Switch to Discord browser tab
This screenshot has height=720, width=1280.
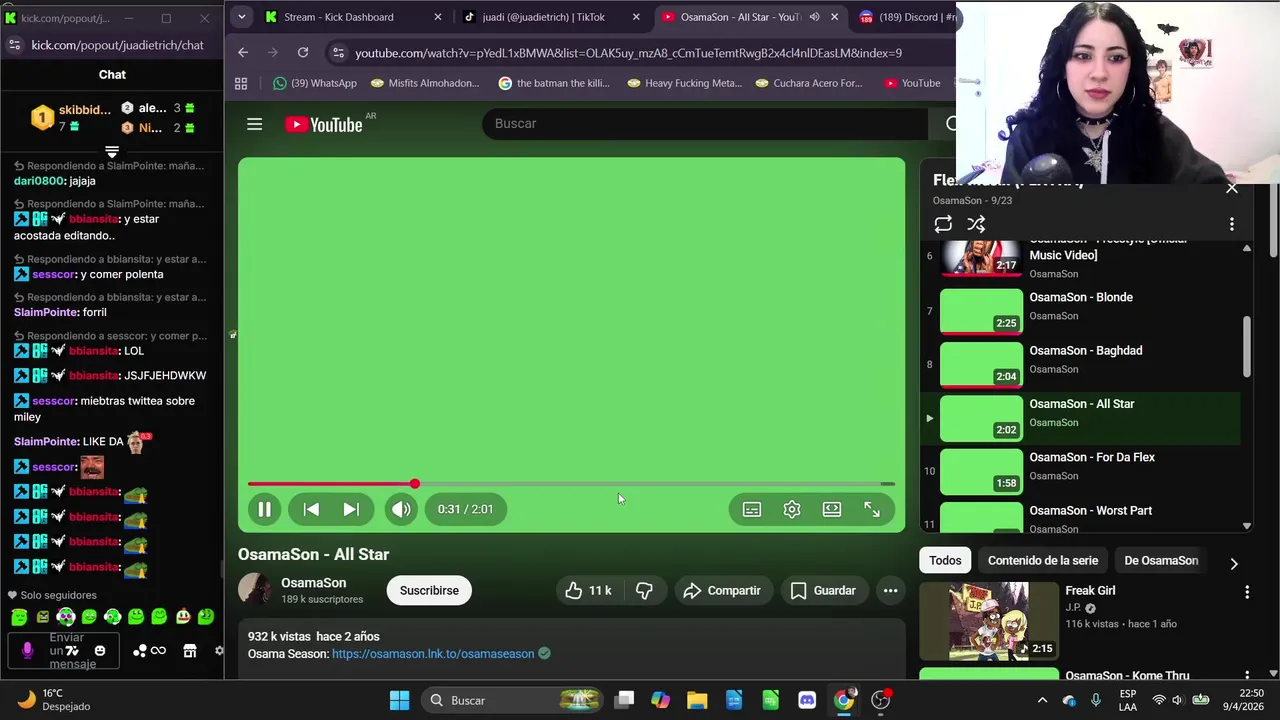[x=905, y=17]
